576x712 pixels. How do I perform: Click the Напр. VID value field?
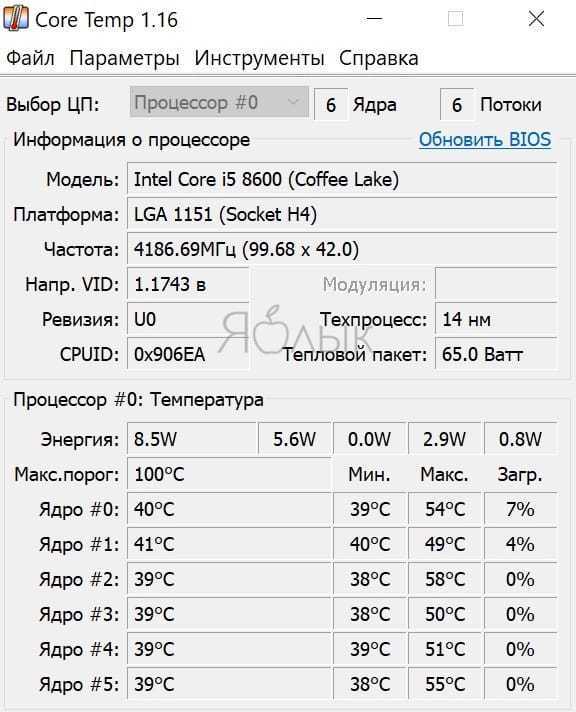tap(188, 284)
